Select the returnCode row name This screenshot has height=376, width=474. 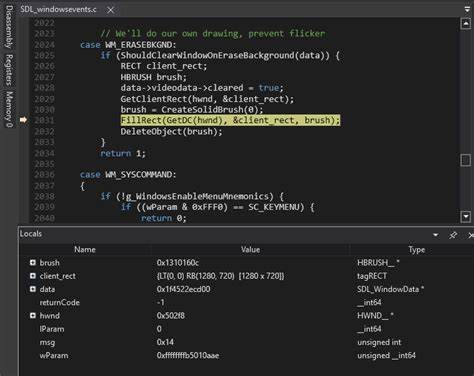click(x=60, y=303)
